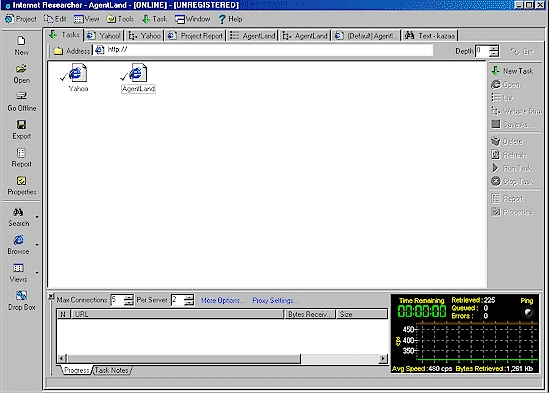550x394 pixels.
Task: Click the New project icon in sidebar
Action: point(21,41)
